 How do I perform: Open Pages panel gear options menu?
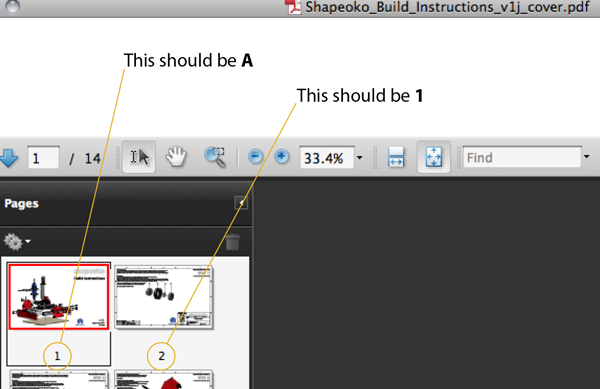17,242
